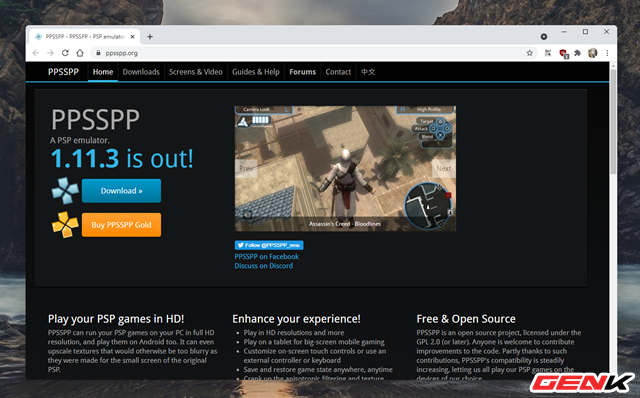Bookmark this page with star icon
The image size is (640, 398).
pyautogui.click(x=529, y=53)
